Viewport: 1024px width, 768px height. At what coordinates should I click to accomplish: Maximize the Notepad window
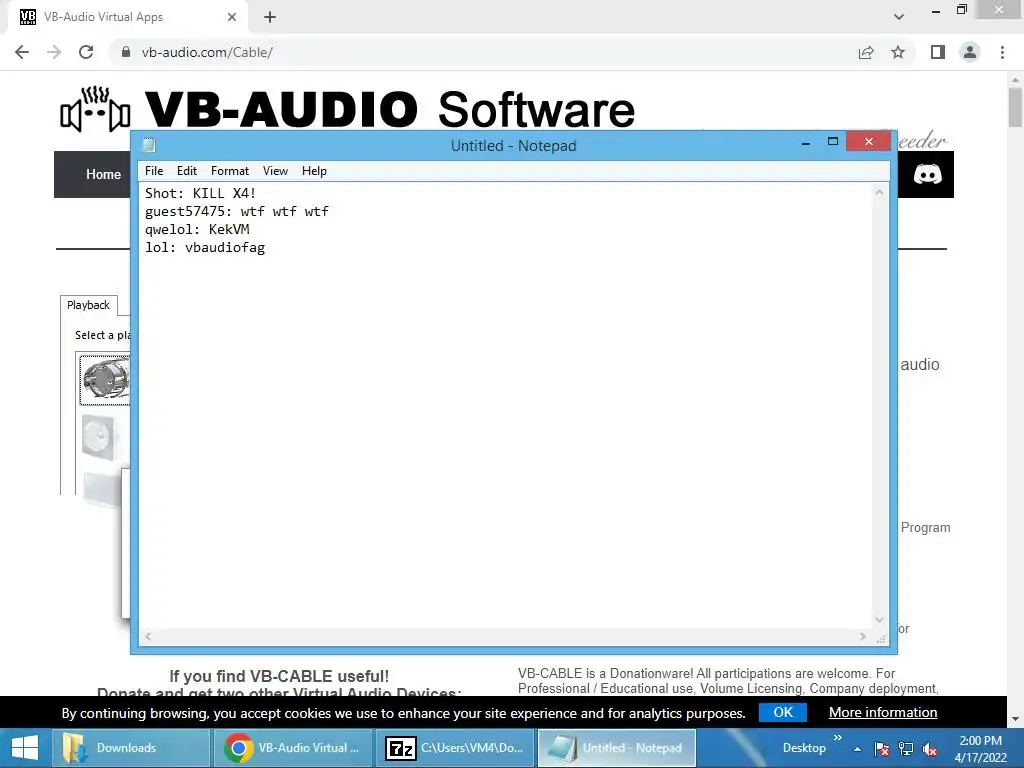[833, 141]
